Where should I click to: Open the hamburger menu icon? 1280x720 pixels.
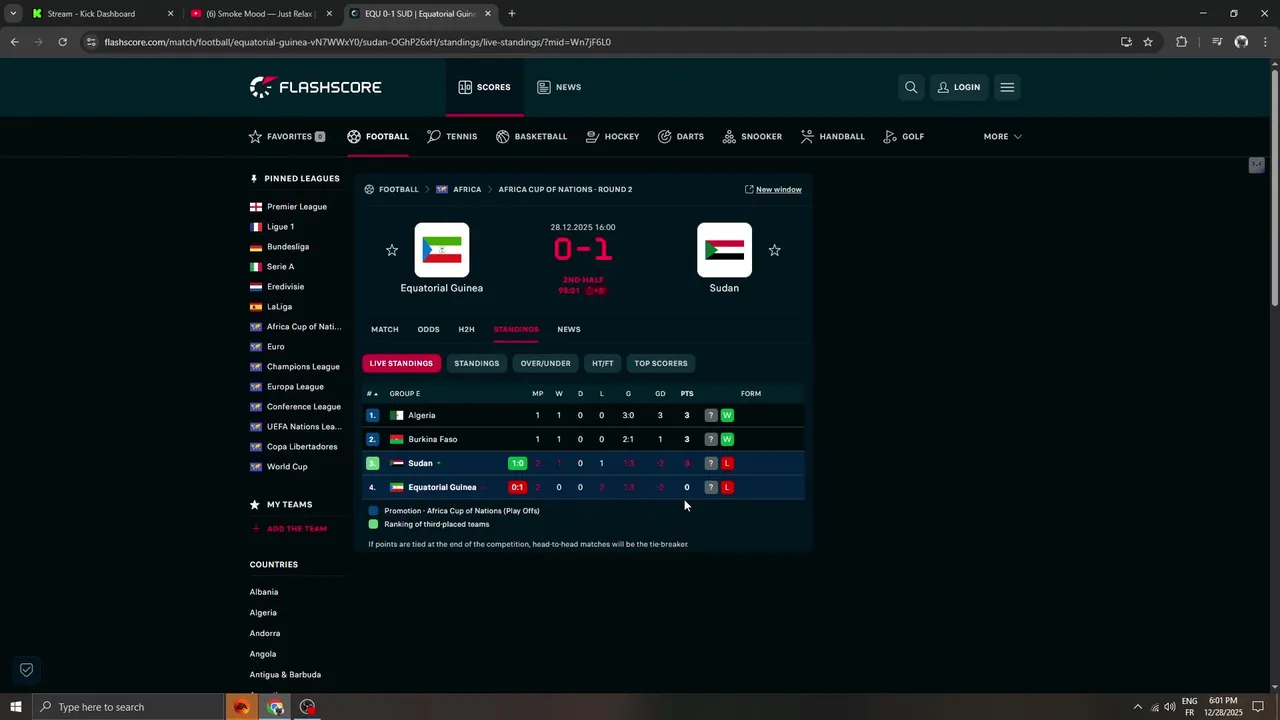pos(1007,87)
